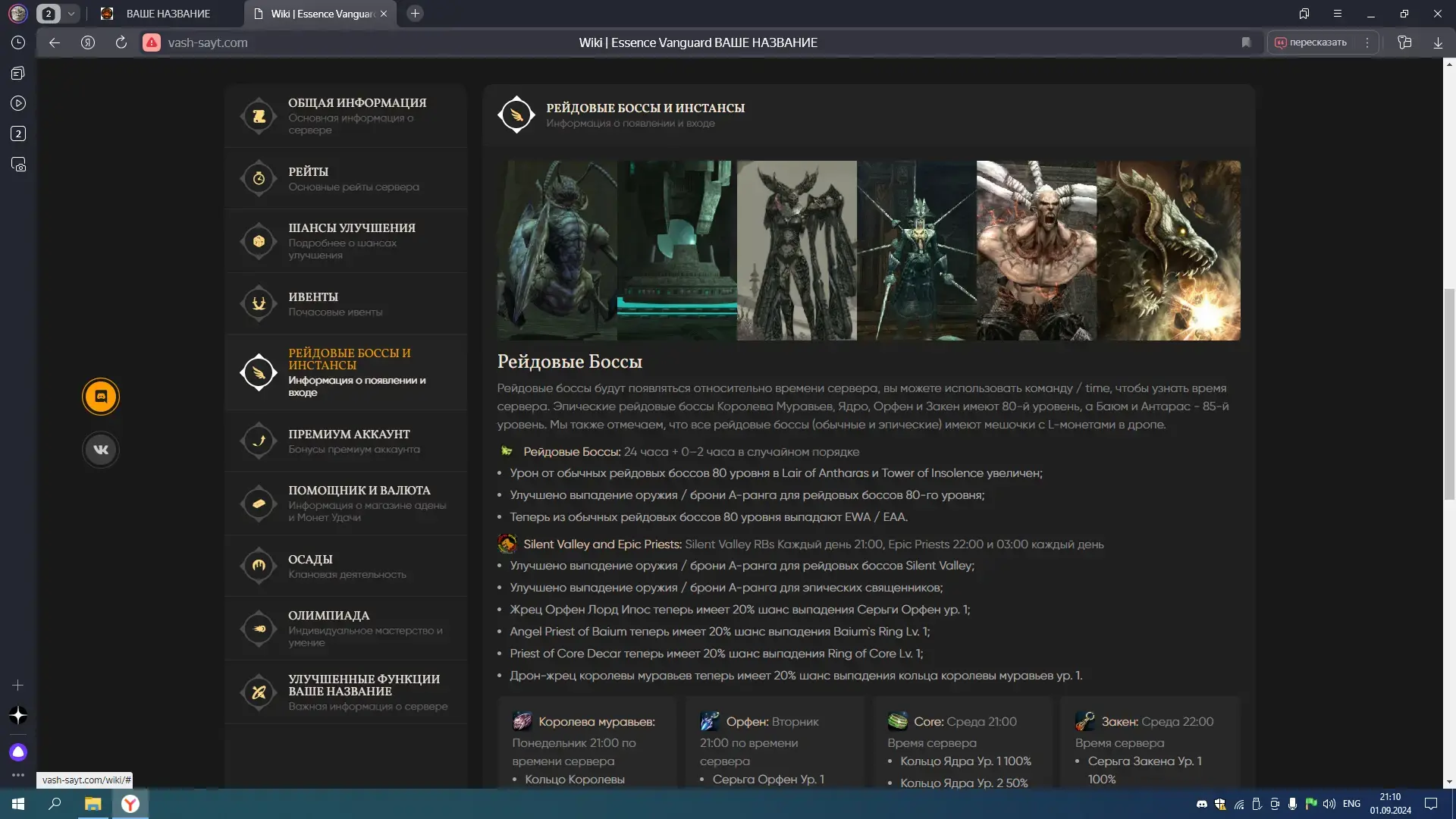The height and width of the screenshot is (819, 1456).
Task: Click the Рейдовые Боссы heading text
Action: (570, 362)
